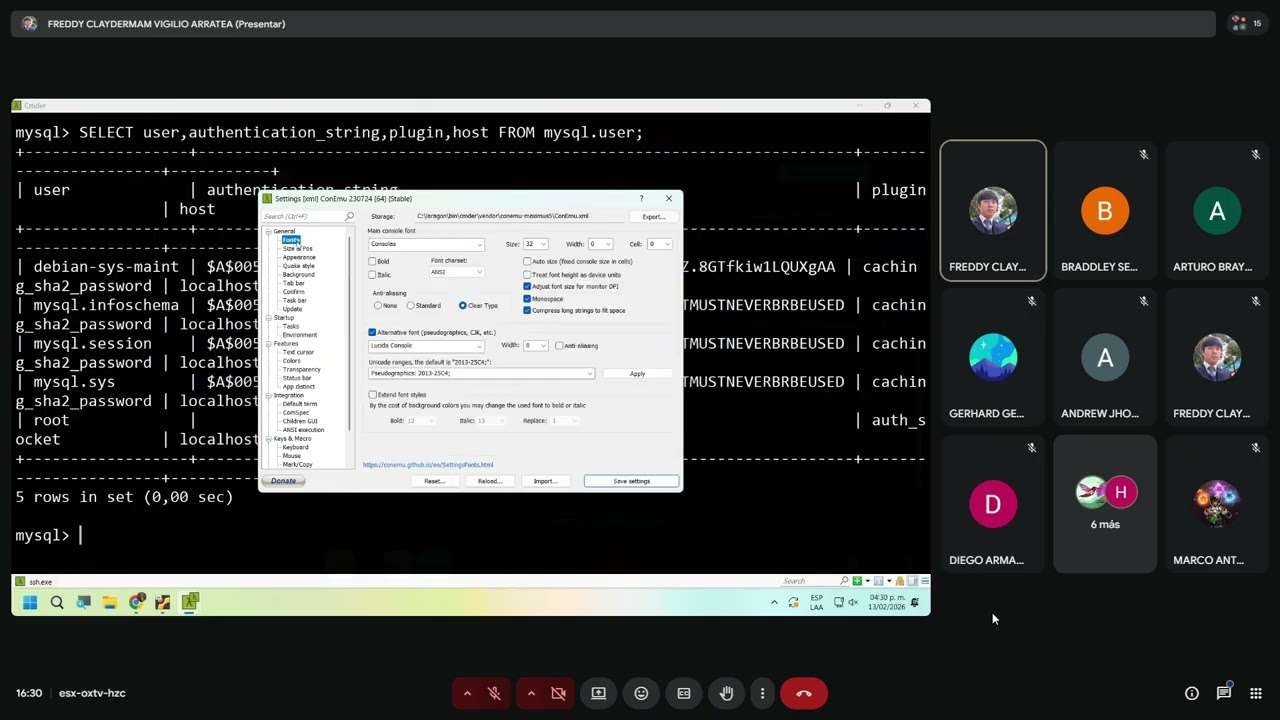Viewport: 1280px width, 720px height.
Task: Click Windows Start button in shared taskbar
Action: (30, 602)
